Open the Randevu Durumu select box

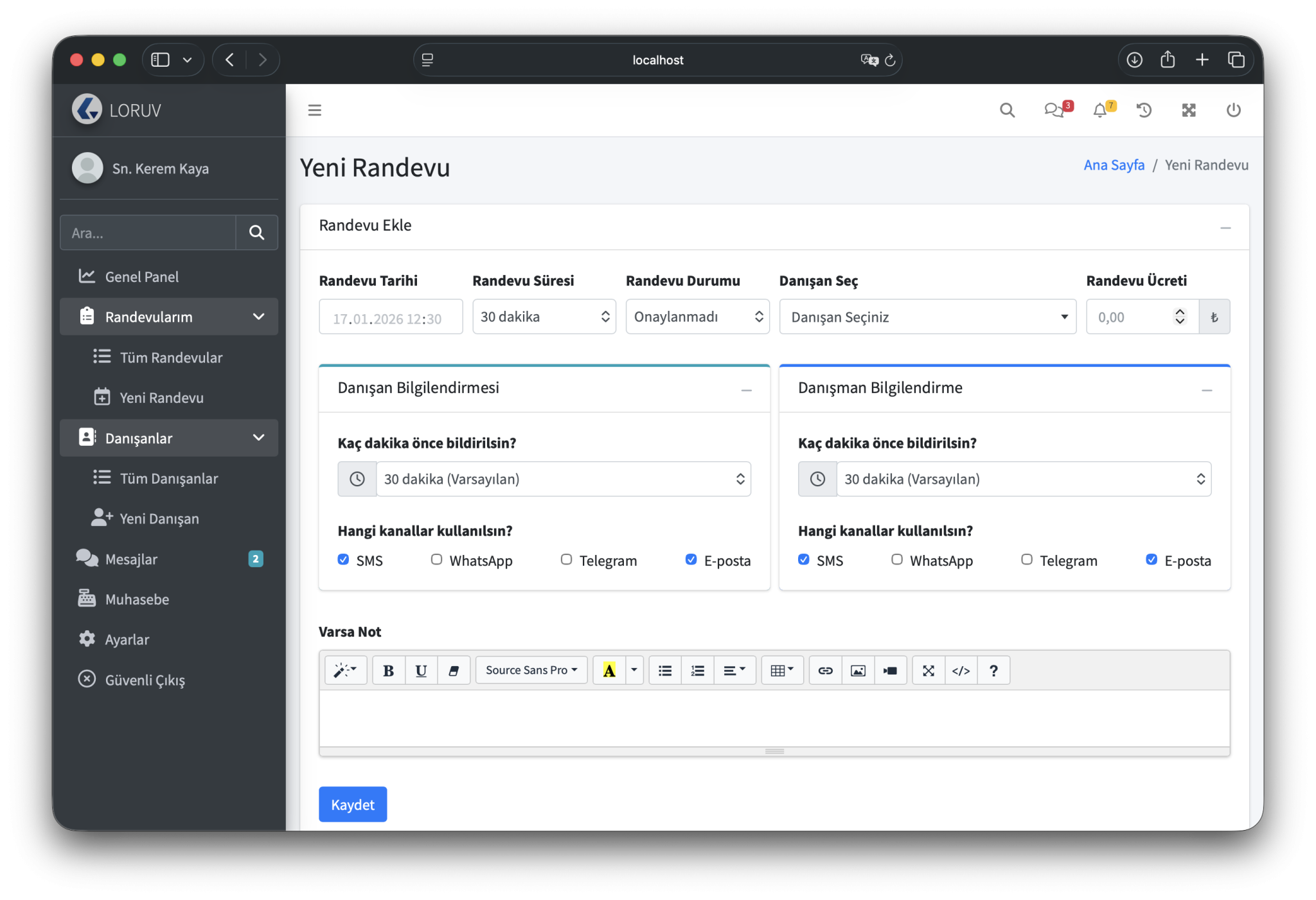(x=697, y=317)
